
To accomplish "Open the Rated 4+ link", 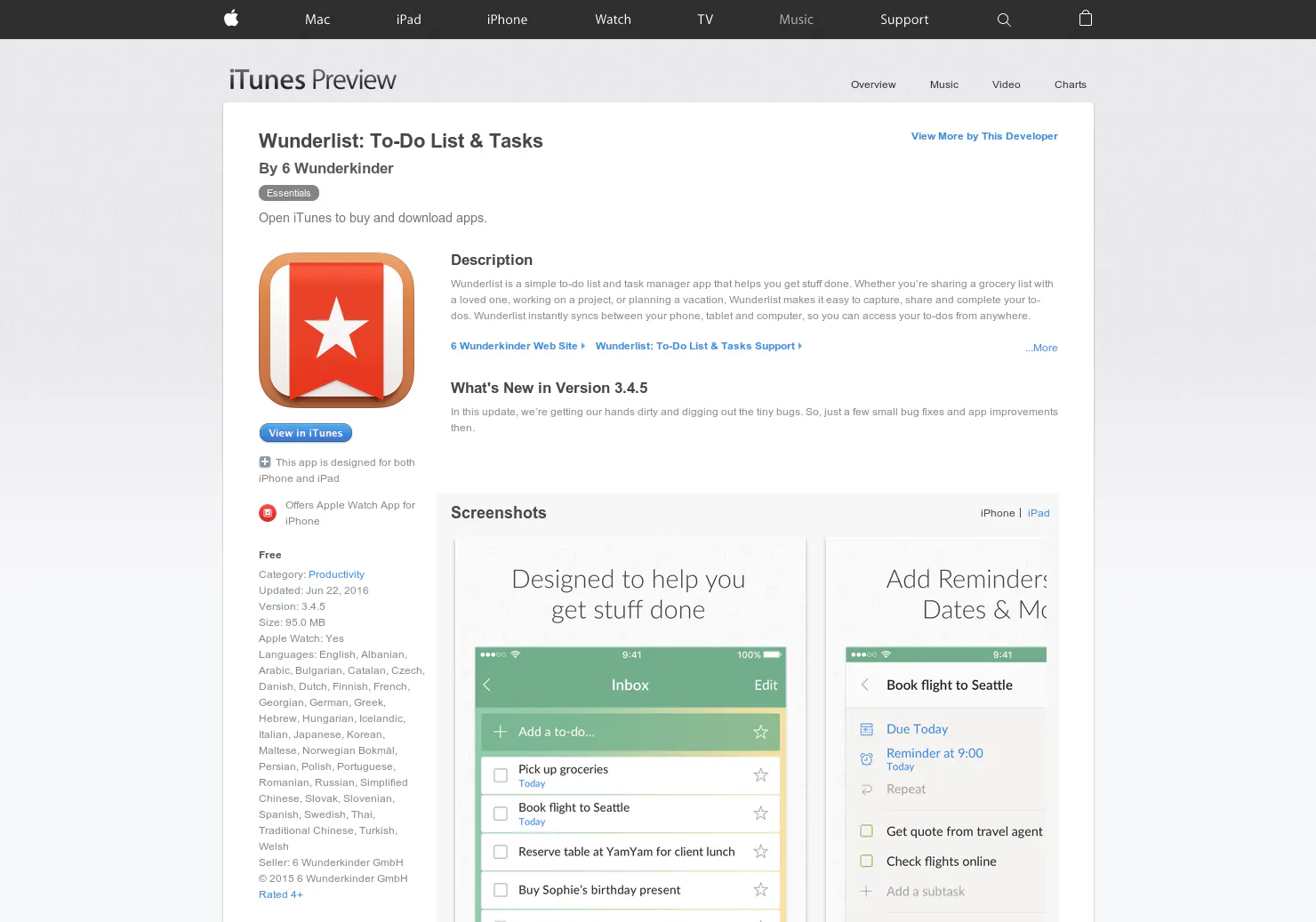I will [x=281, y=894].
